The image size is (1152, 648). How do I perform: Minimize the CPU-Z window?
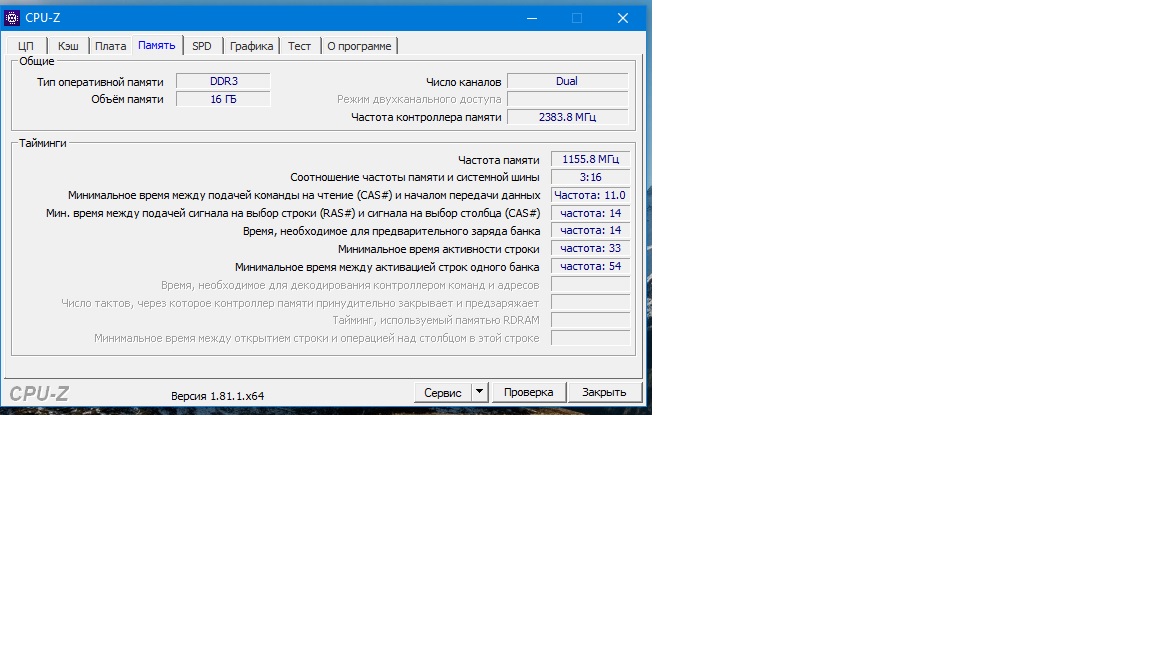tap(532, 18)
